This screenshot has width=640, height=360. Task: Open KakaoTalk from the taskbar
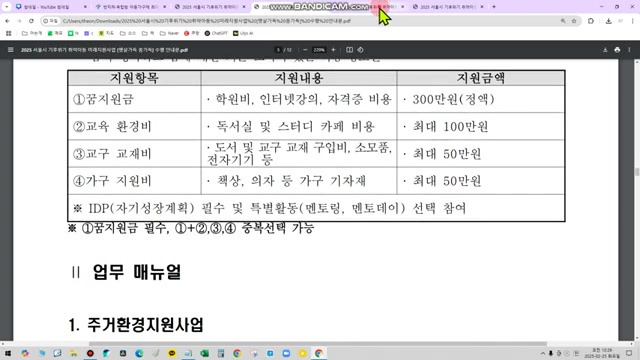coord(172,353)
